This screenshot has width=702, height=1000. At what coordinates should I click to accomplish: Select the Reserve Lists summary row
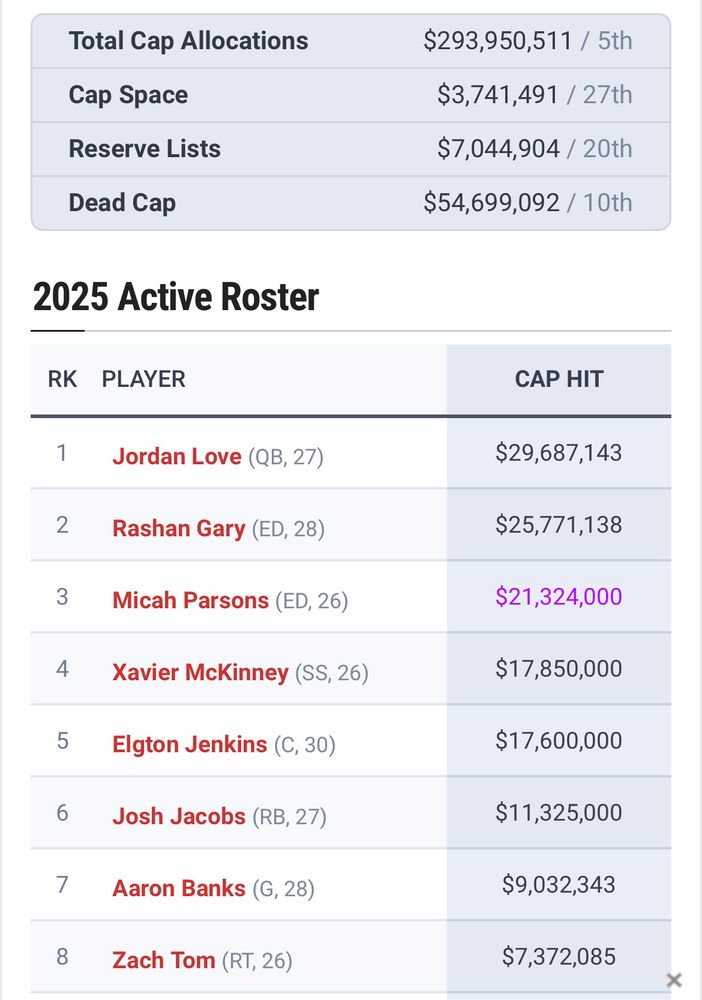pos(351,149)
